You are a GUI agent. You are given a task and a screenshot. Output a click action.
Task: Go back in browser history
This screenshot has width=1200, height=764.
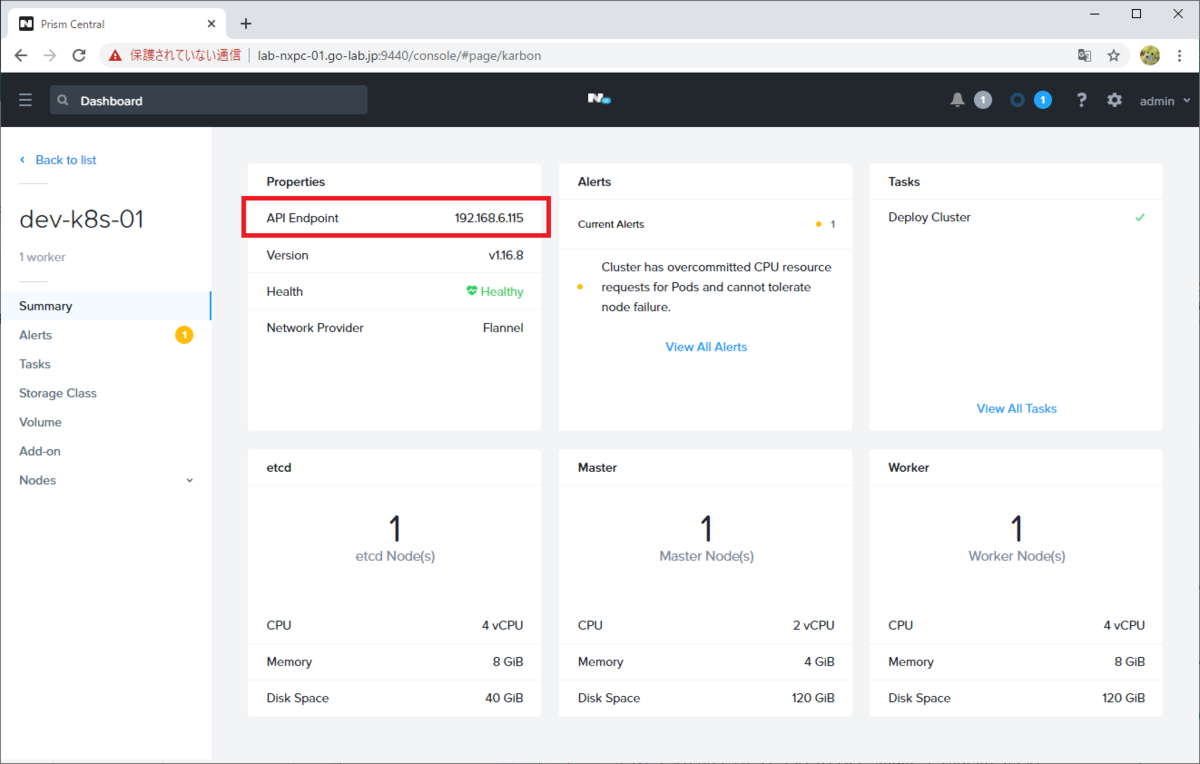pos(21,56)
